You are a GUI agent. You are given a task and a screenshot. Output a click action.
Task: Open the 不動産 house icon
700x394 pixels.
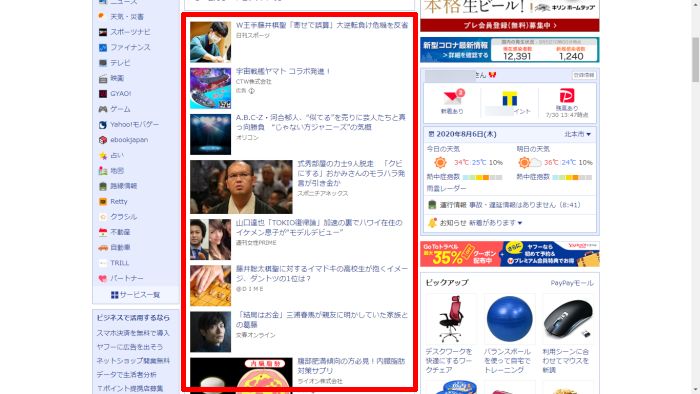click(103, 232)
